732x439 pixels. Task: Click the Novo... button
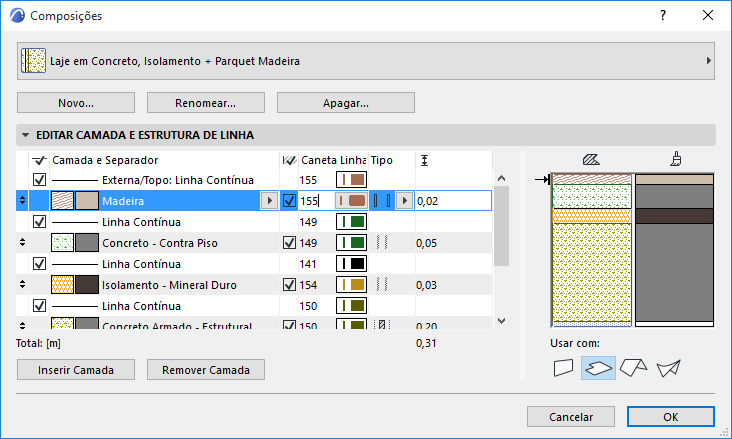[76, 103]
